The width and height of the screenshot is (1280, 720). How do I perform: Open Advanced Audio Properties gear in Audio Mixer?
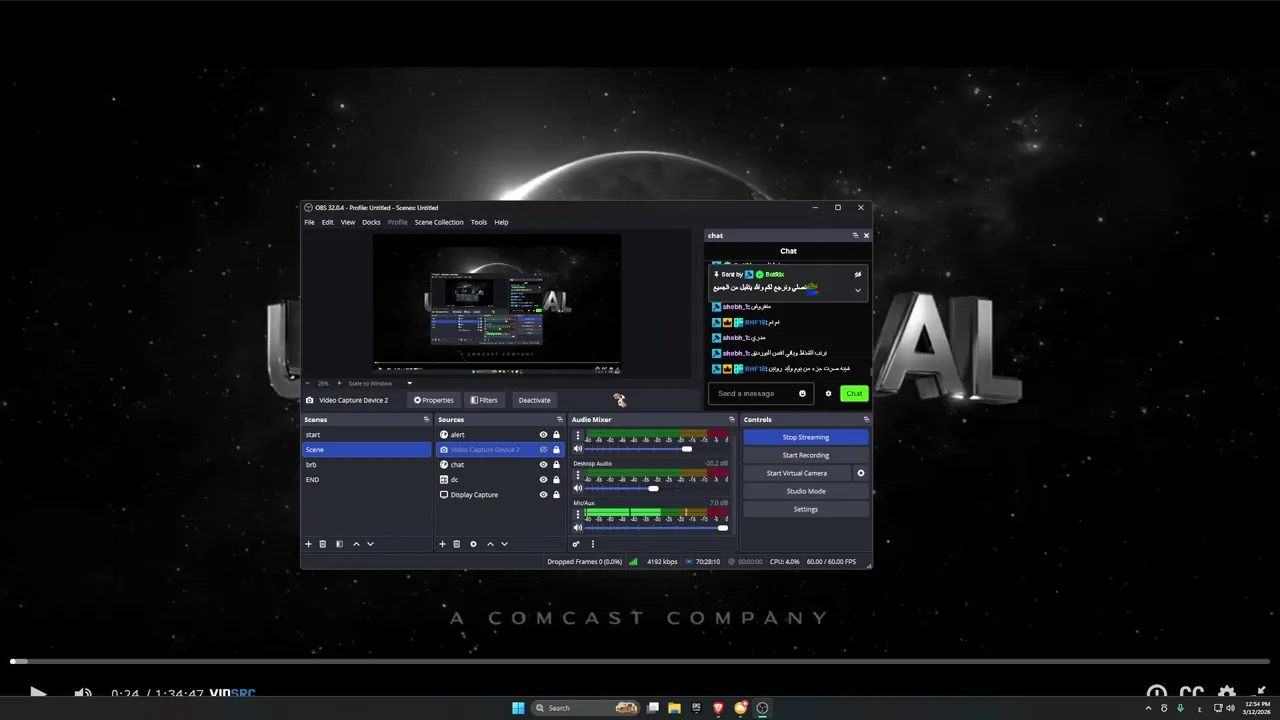pyautogui.click(x=576, y=544)
